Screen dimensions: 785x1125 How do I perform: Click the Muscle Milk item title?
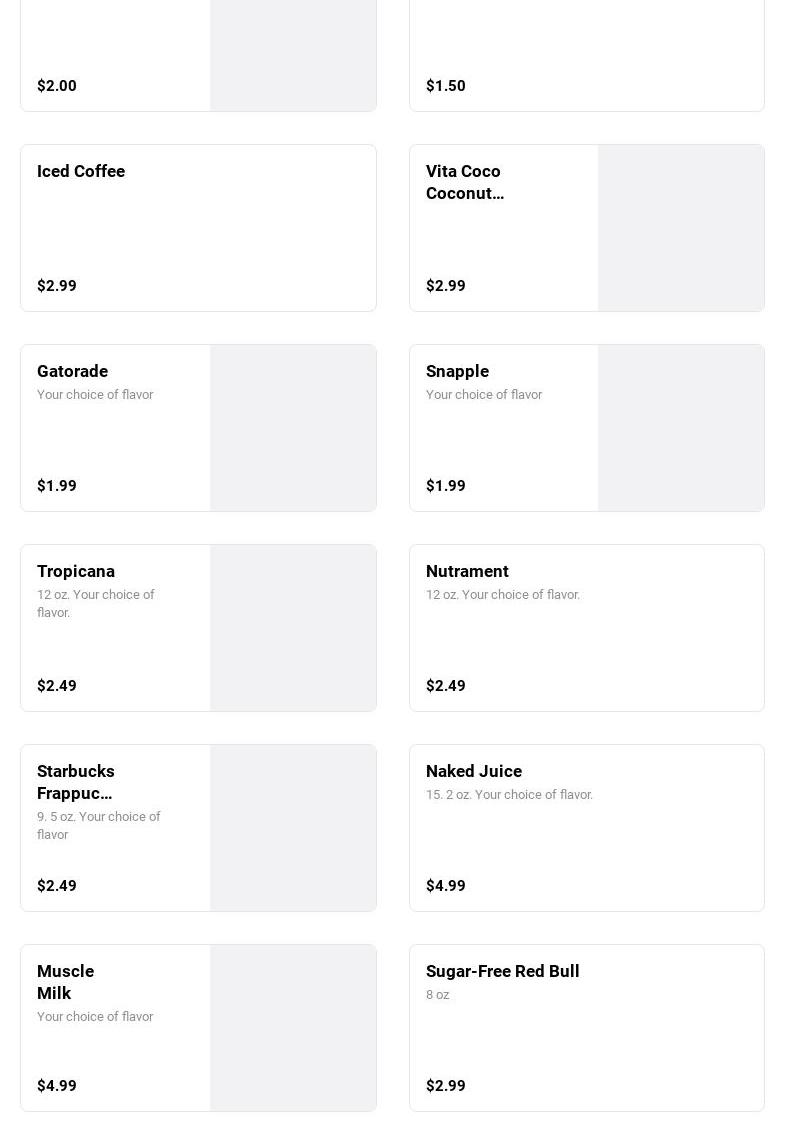point(65,982)
